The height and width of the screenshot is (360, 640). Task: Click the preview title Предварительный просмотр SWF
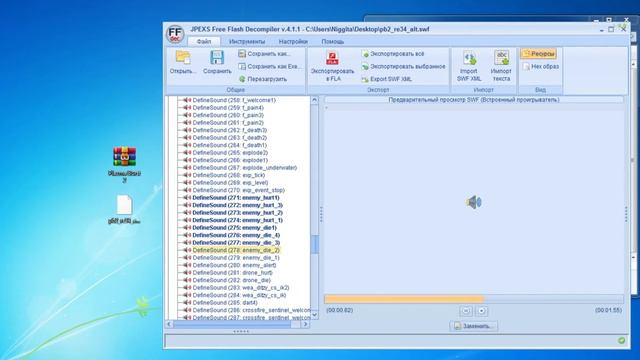[x=473, y=100]
